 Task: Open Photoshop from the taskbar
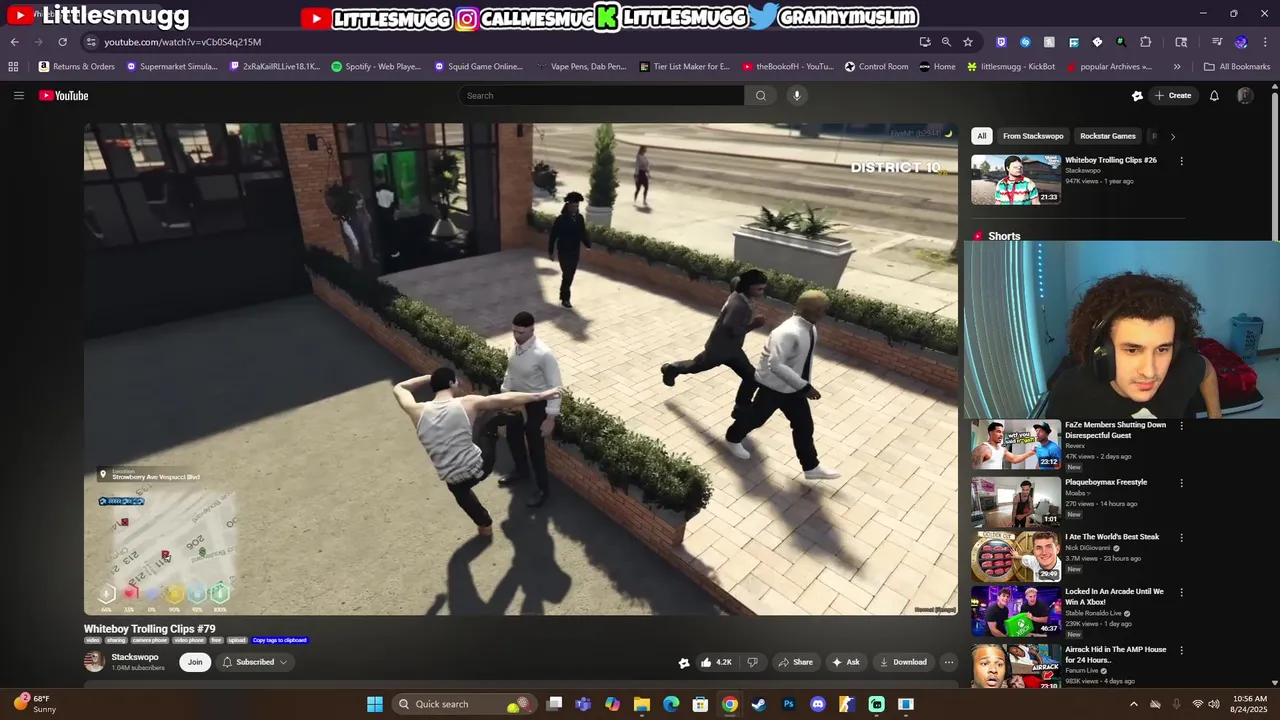point(788,704)
